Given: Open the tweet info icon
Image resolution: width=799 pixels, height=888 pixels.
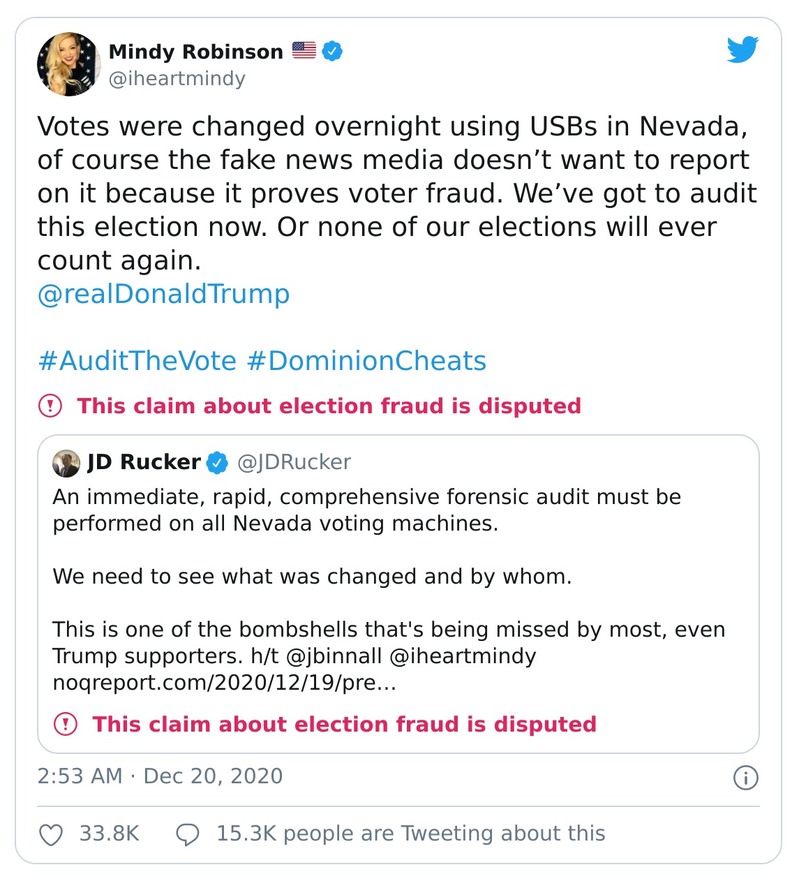Looking at the screenshot, I should tap(746, 777).
